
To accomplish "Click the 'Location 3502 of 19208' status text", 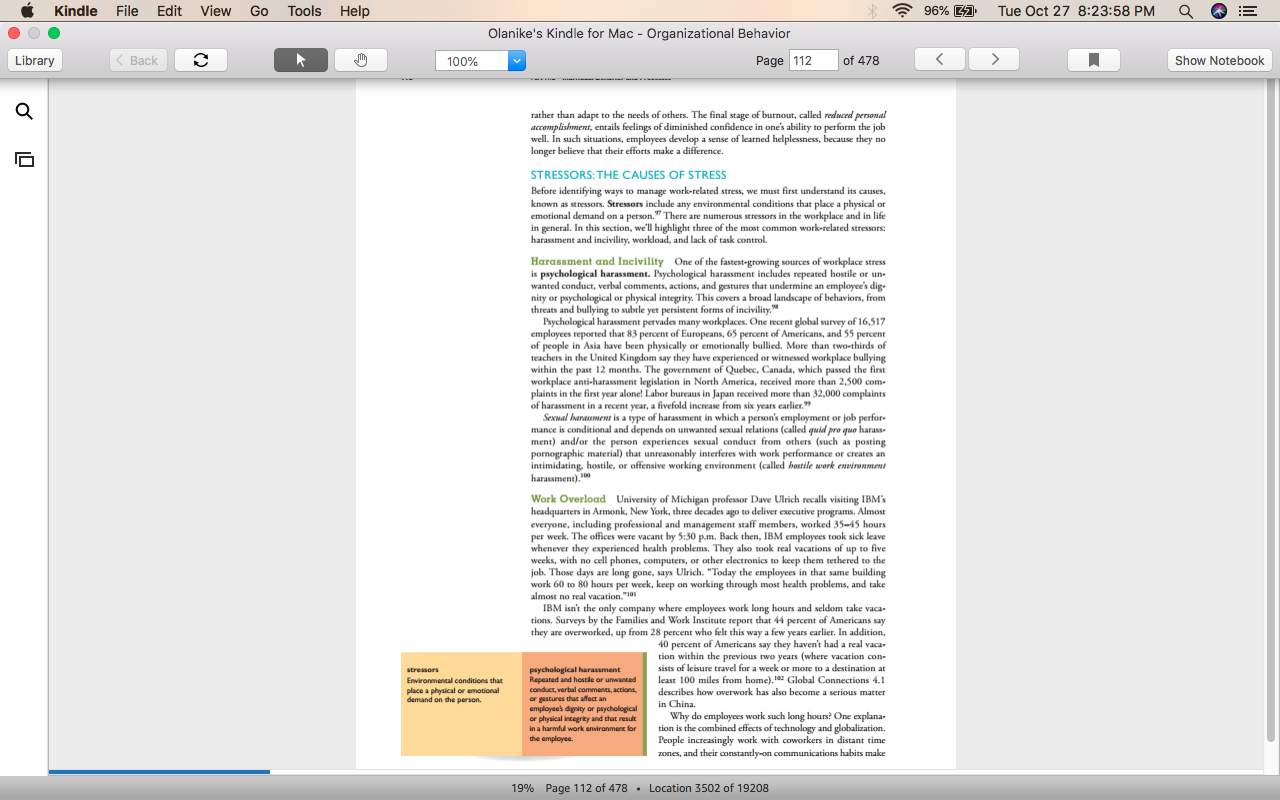I will click(709, 788).
